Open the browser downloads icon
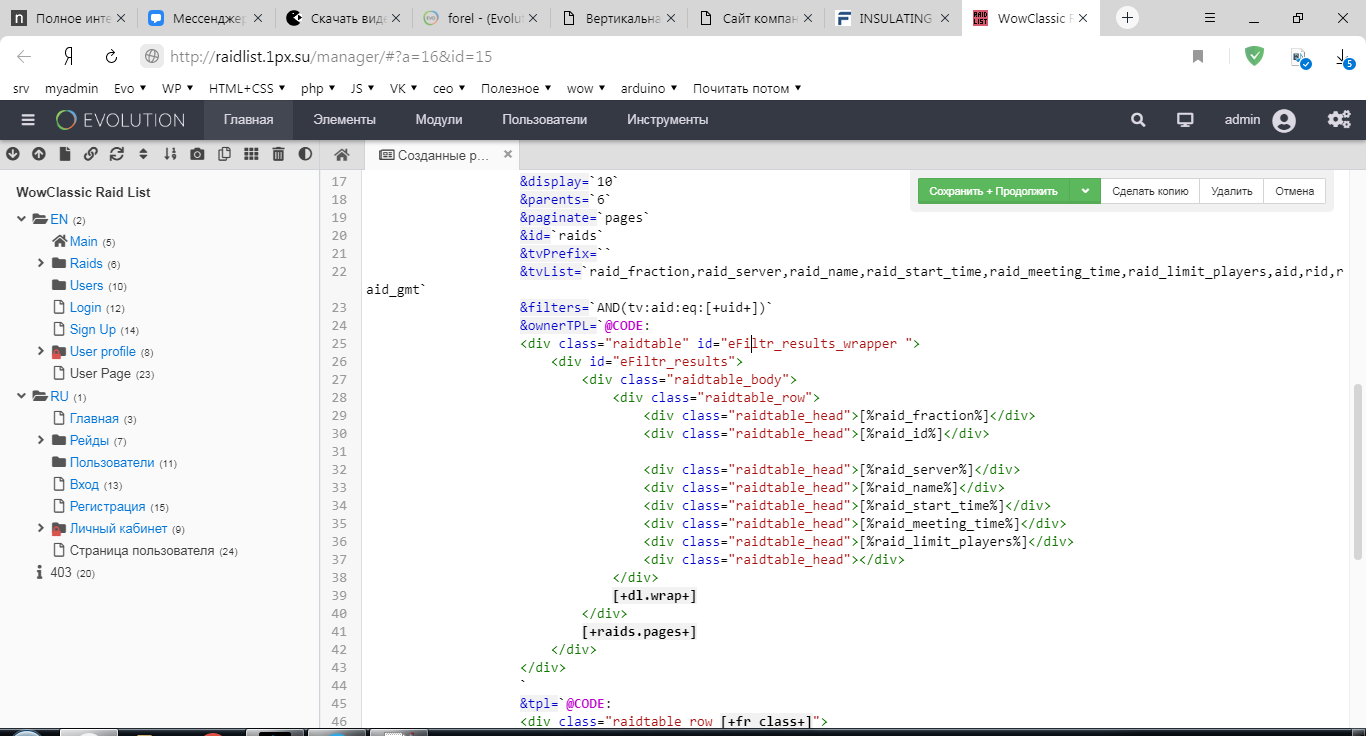 pyautogui.click(x=1345, y=59)
